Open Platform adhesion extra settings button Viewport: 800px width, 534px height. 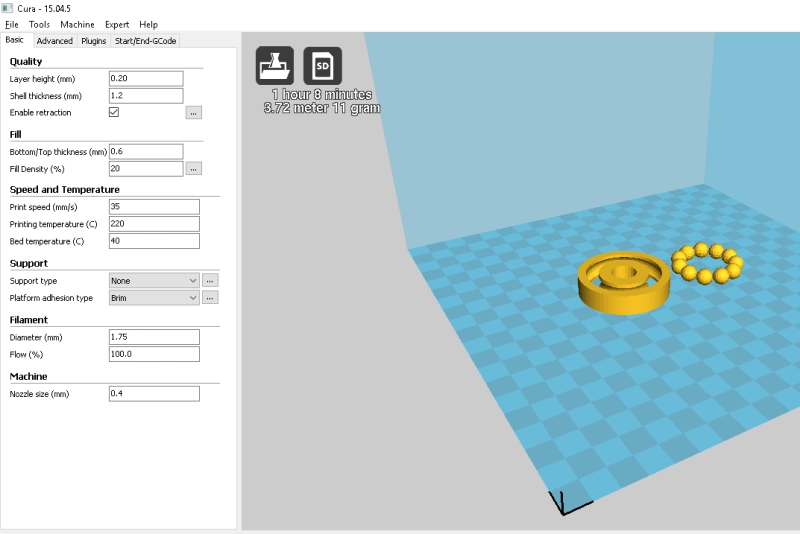(x=210, y=298)
